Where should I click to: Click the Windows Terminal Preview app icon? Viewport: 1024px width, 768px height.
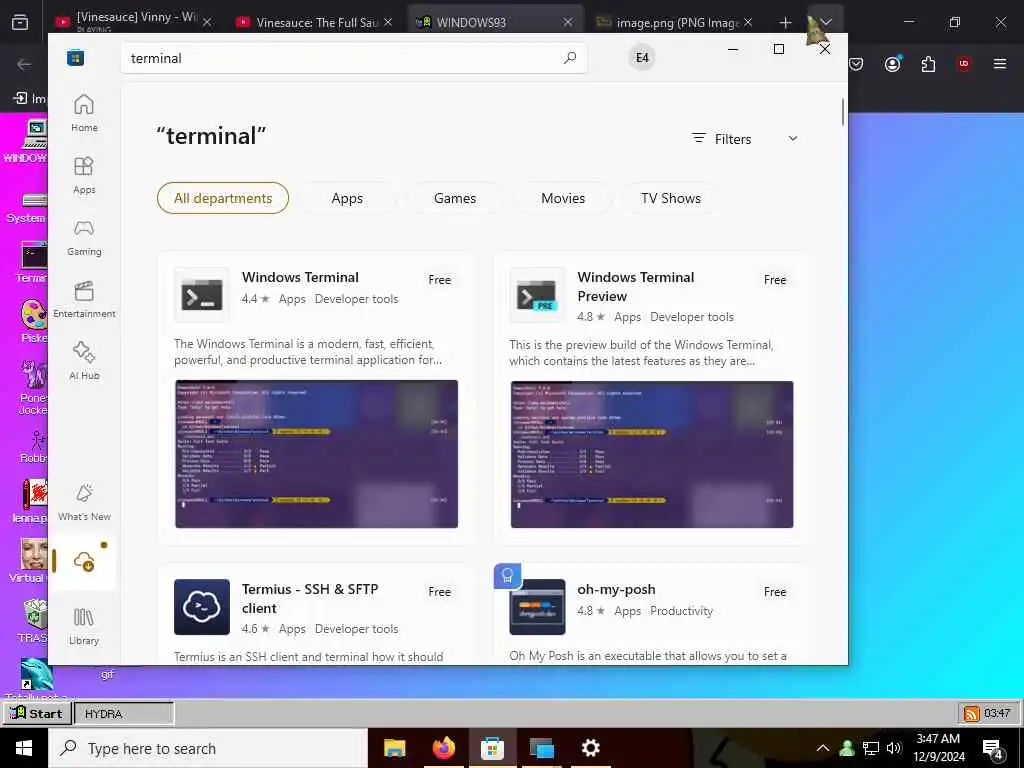537,295
